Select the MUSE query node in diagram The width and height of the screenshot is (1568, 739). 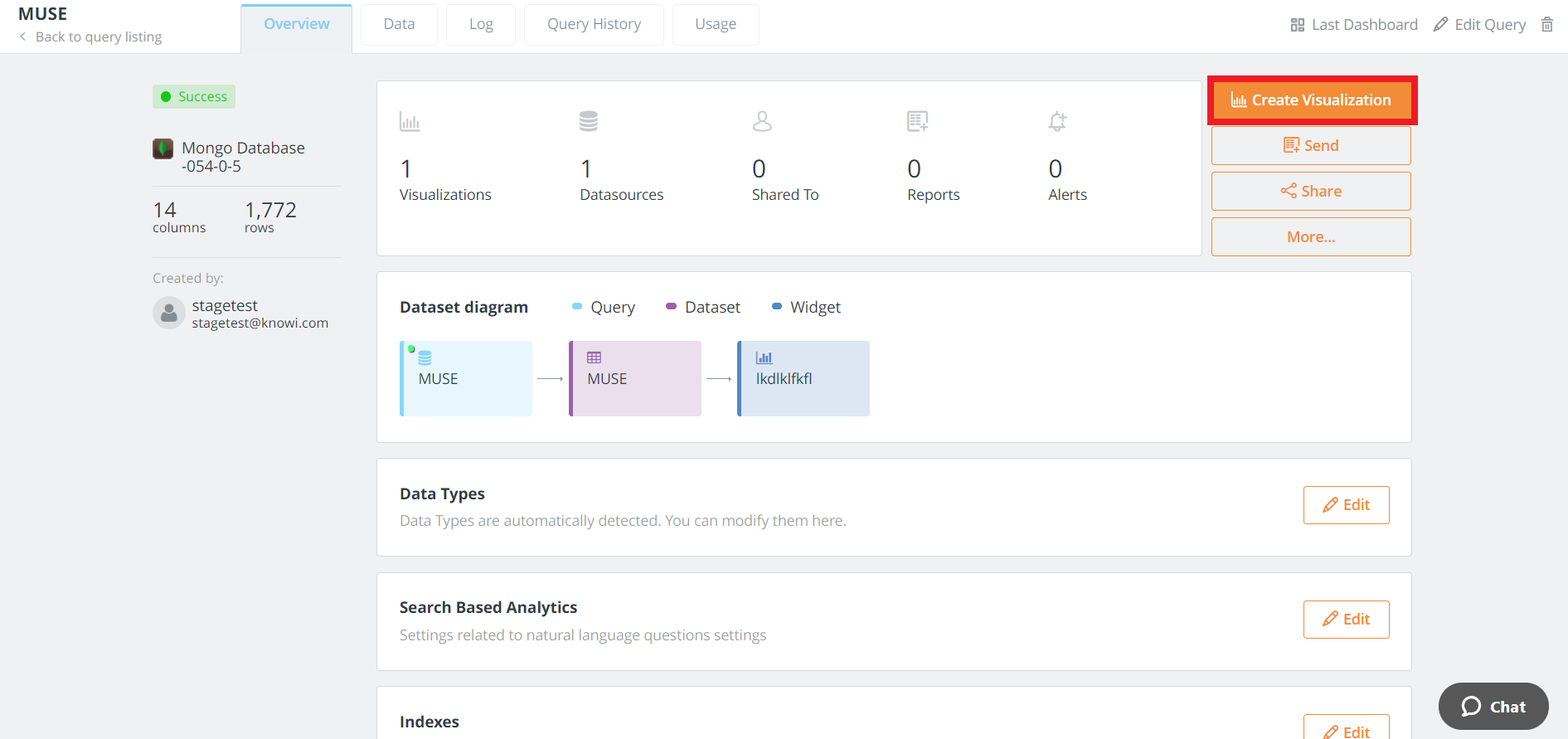pos(466,378)
